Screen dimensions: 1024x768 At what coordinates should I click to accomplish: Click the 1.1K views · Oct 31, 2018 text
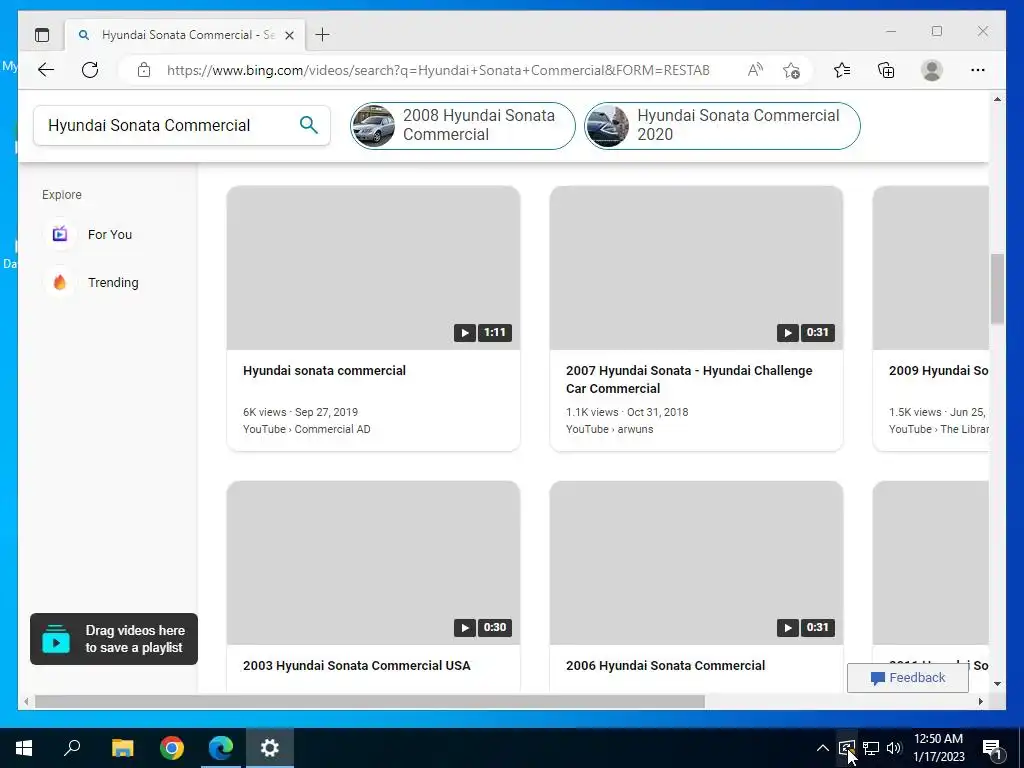pos(627,412)
